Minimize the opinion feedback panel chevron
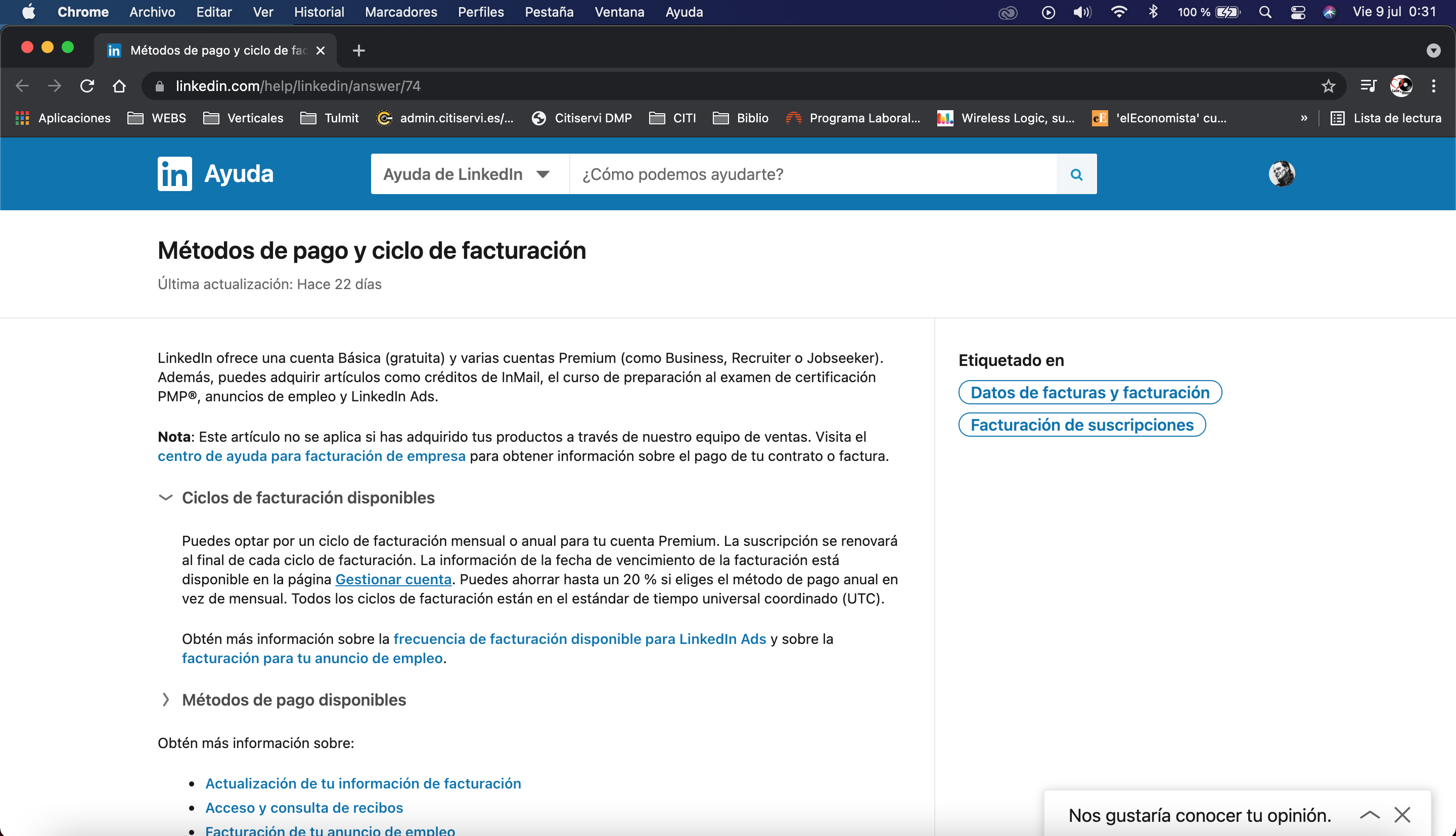1456x836 pixels. [x=1370, y=815]
